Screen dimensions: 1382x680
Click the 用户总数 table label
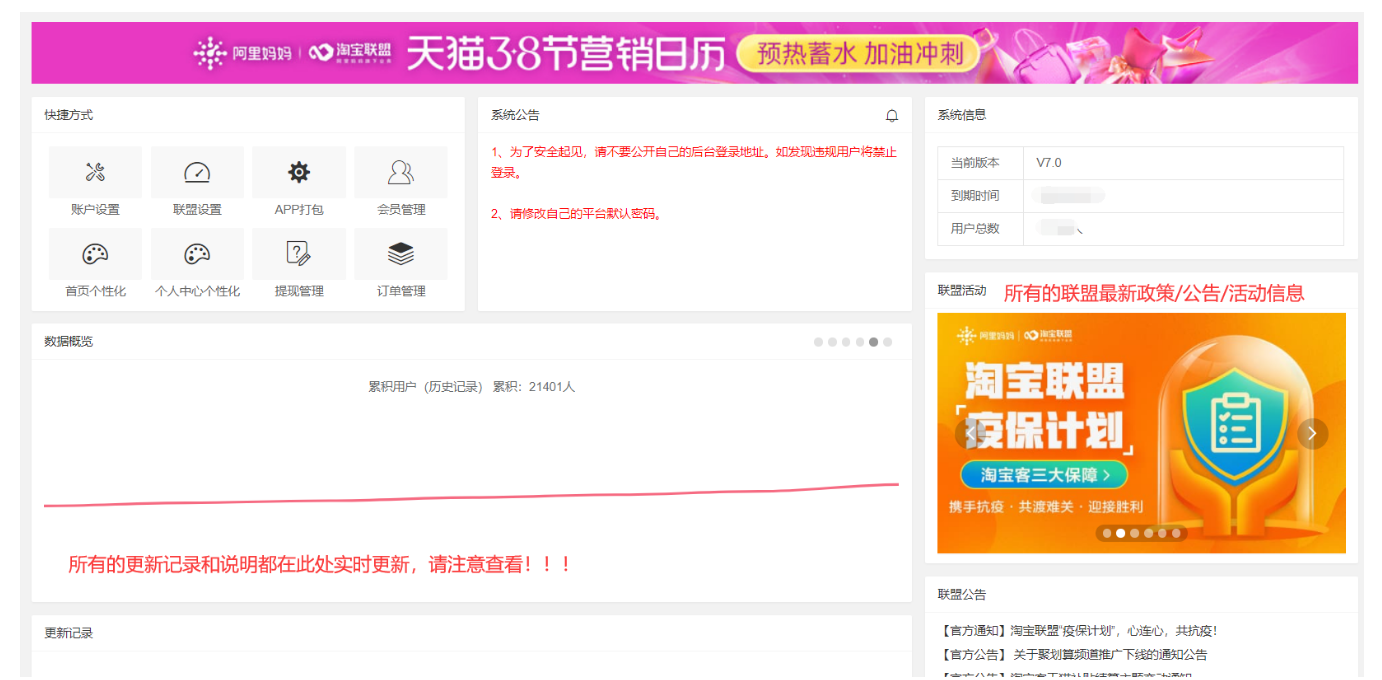[x=975, y=229]
